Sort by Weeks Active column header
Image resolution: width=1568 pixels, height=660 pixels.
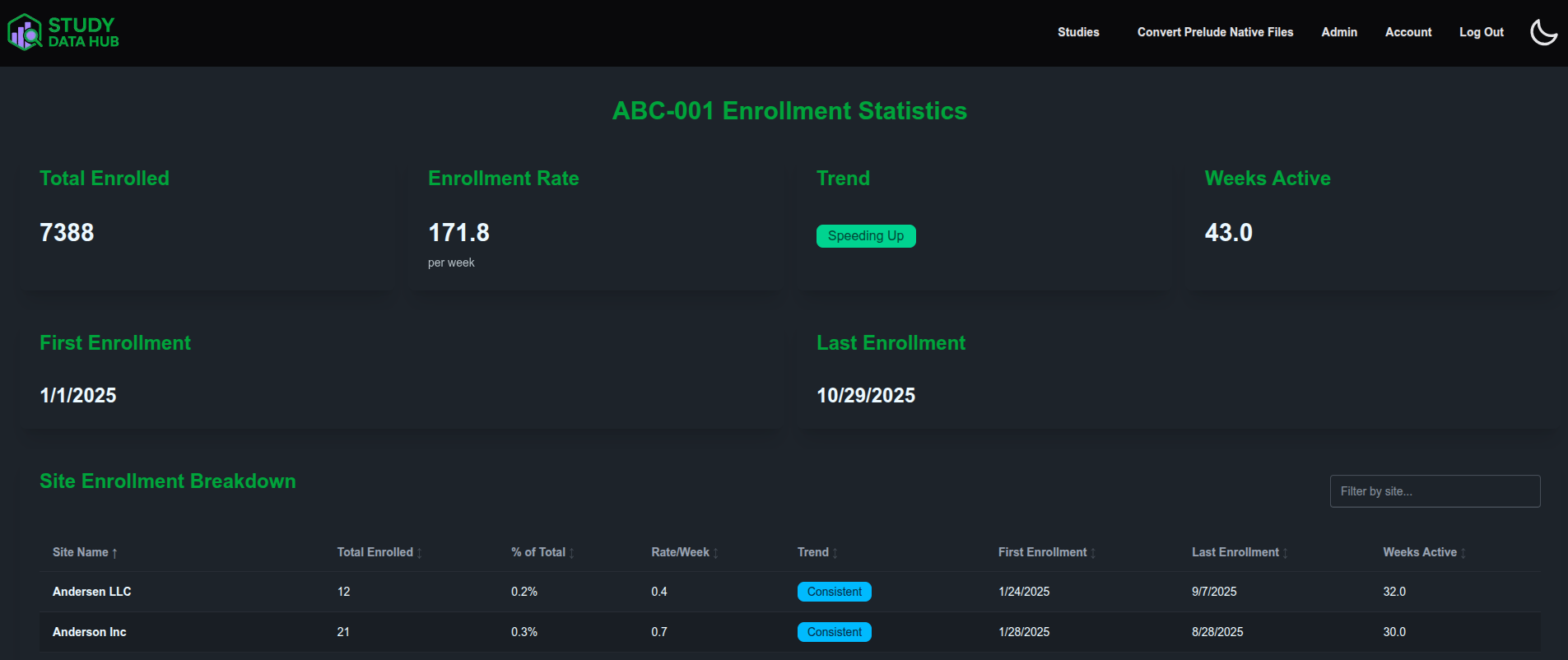click(x=1424, y=552)
